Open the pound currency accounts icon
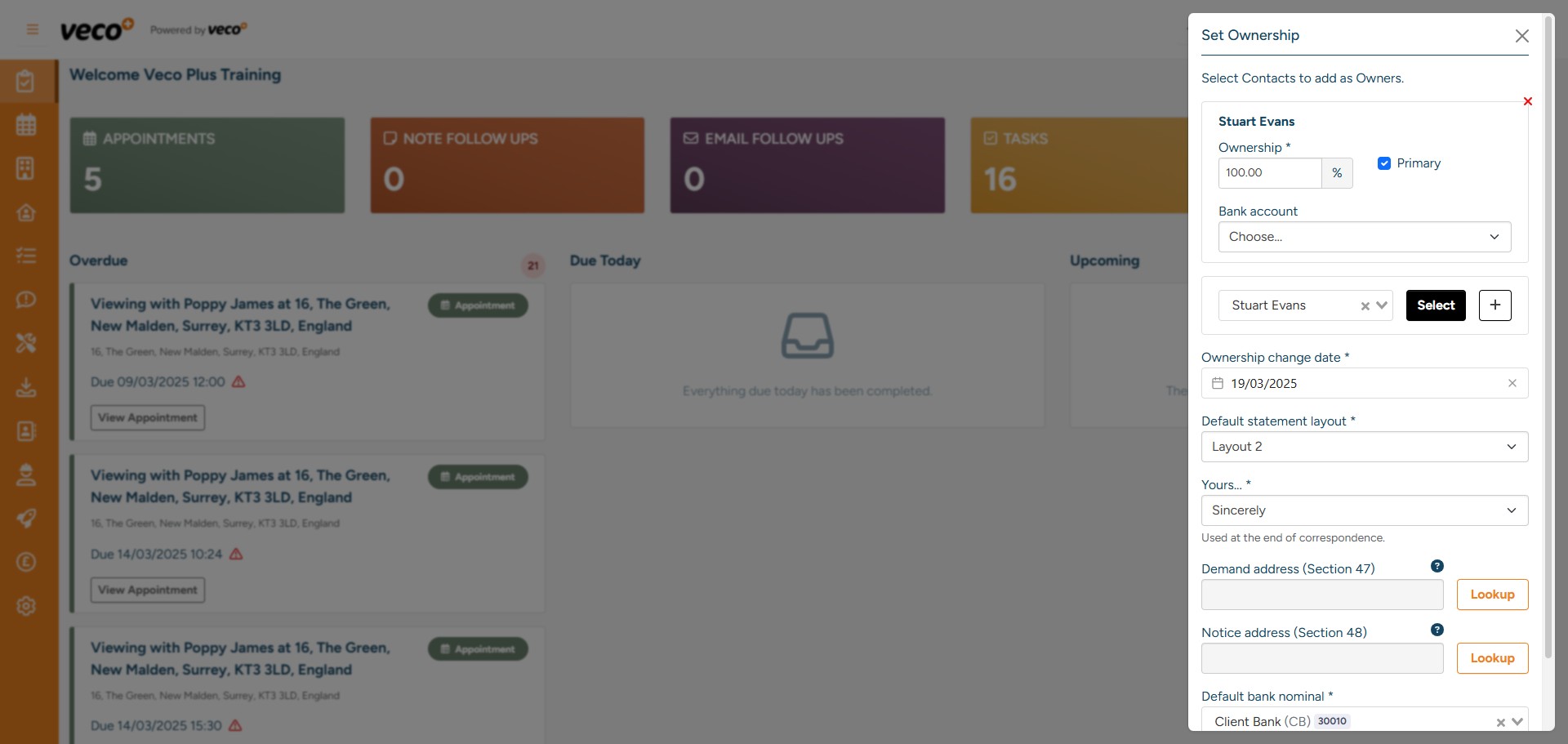 [27, 562]
